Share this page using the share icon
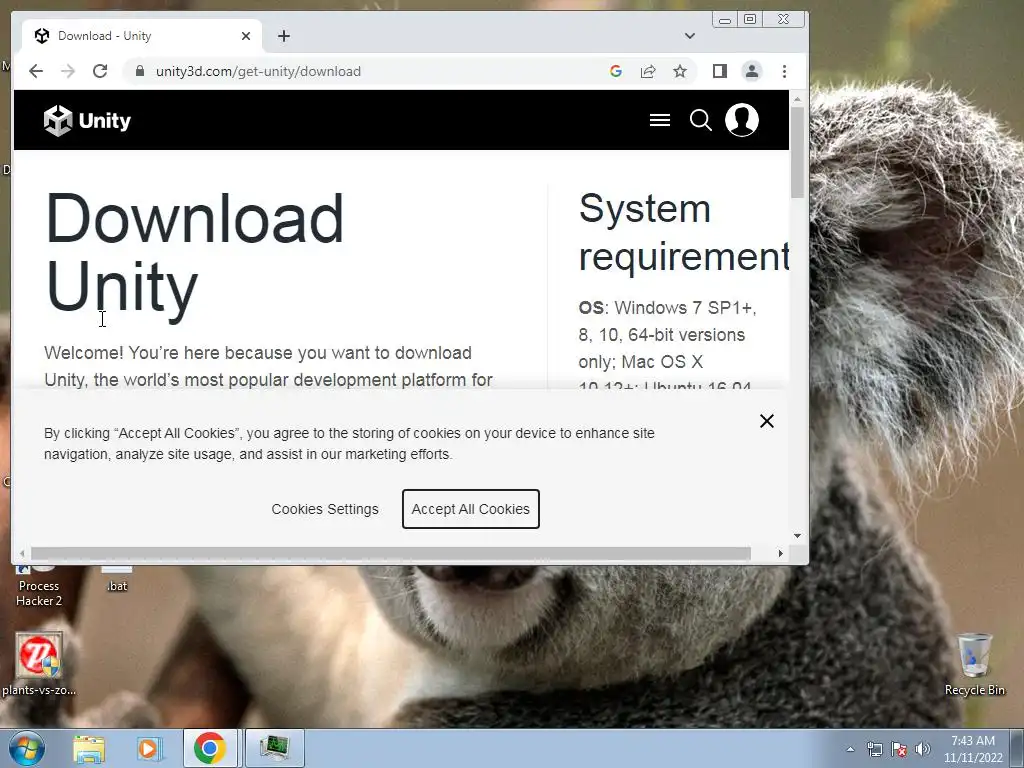The height and width of the screenshot is (768, 1024). click(x=648, y=71)
